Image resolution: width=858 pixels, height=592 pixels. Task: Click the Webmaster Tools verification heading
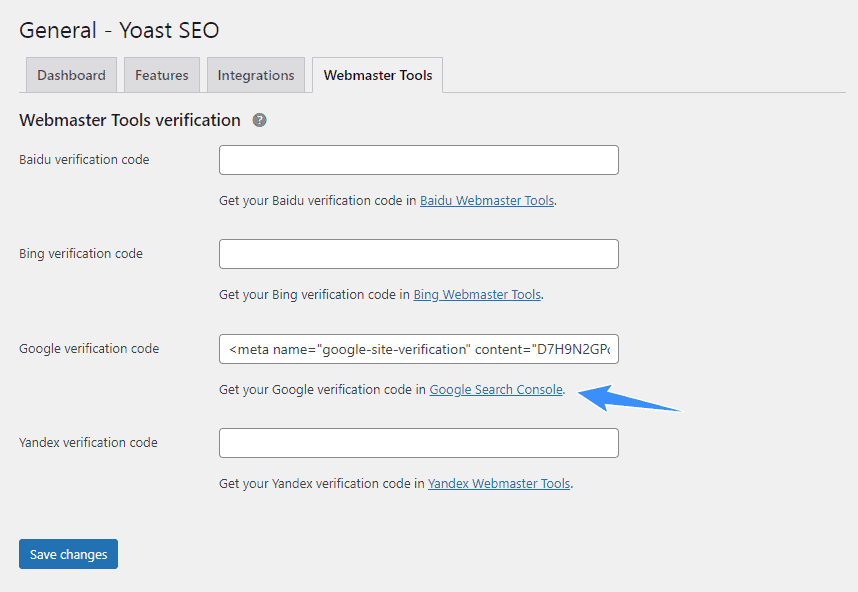click(130, 120)
